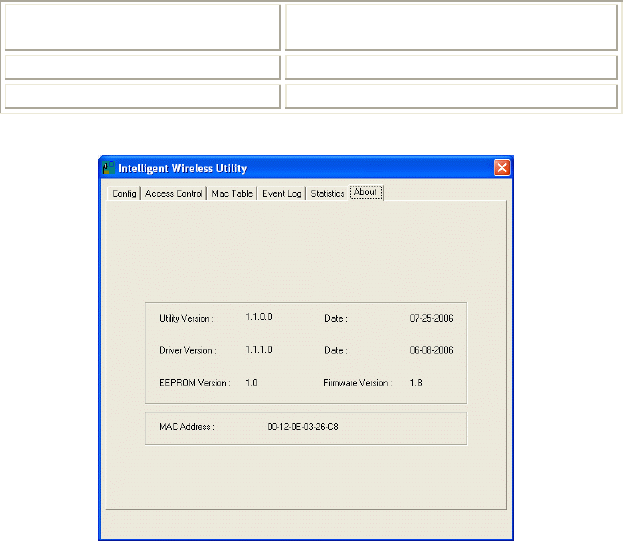Select the Mac Table tab
Image resolution: width=623 pixels, height=541 pixels.
click(x=232, y=193)
